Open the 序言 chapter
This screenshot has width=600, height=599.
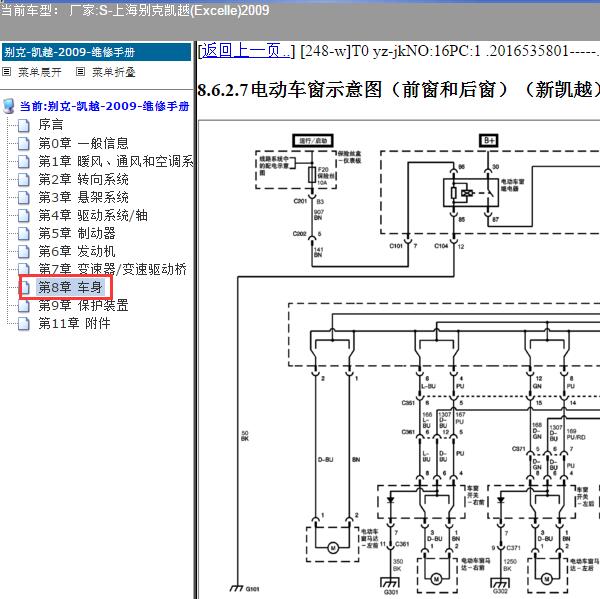(x=51, y=125)
